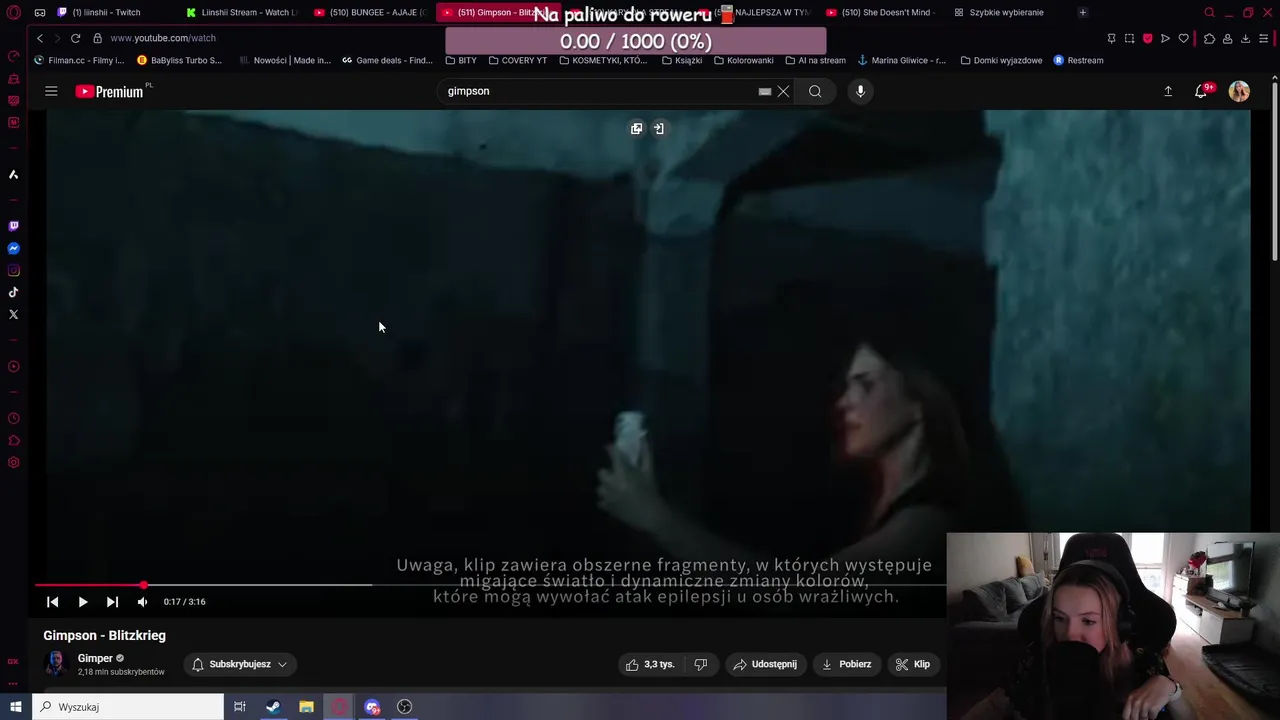Open the Opera GX main menu icon

[x=14, y=13]
